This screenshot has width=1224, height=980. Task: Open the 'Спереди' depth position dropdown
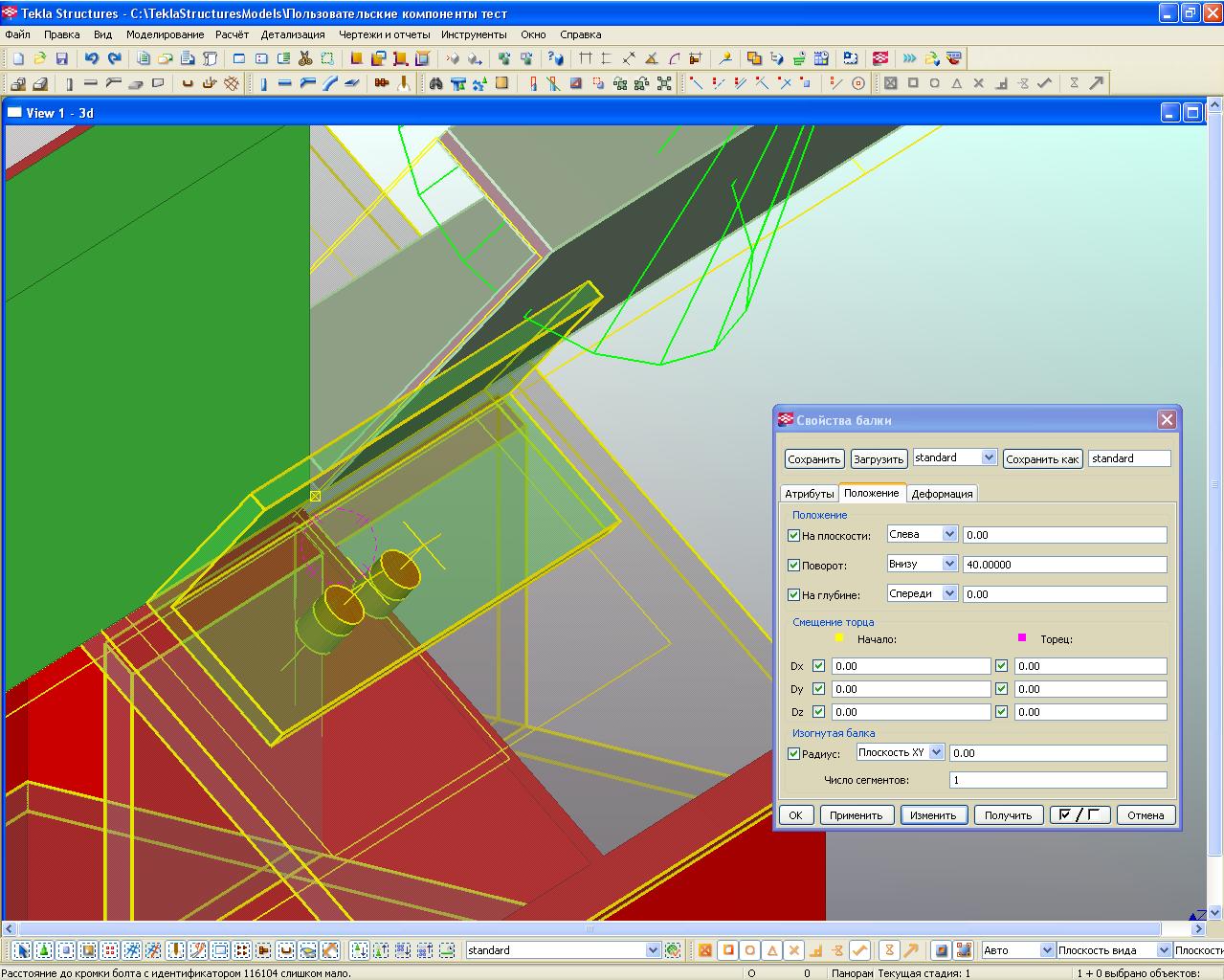coord(948,594)
